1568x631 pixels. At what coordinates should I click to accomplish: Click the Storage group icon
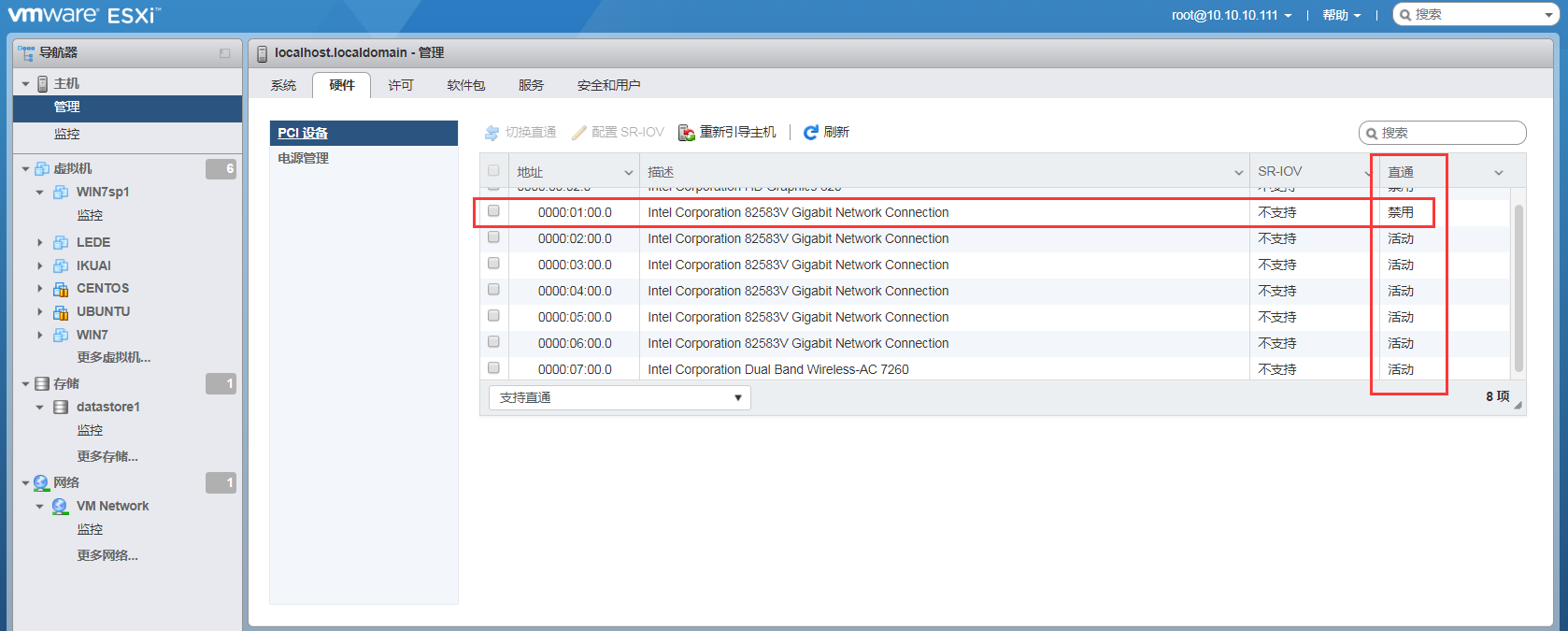42,384
